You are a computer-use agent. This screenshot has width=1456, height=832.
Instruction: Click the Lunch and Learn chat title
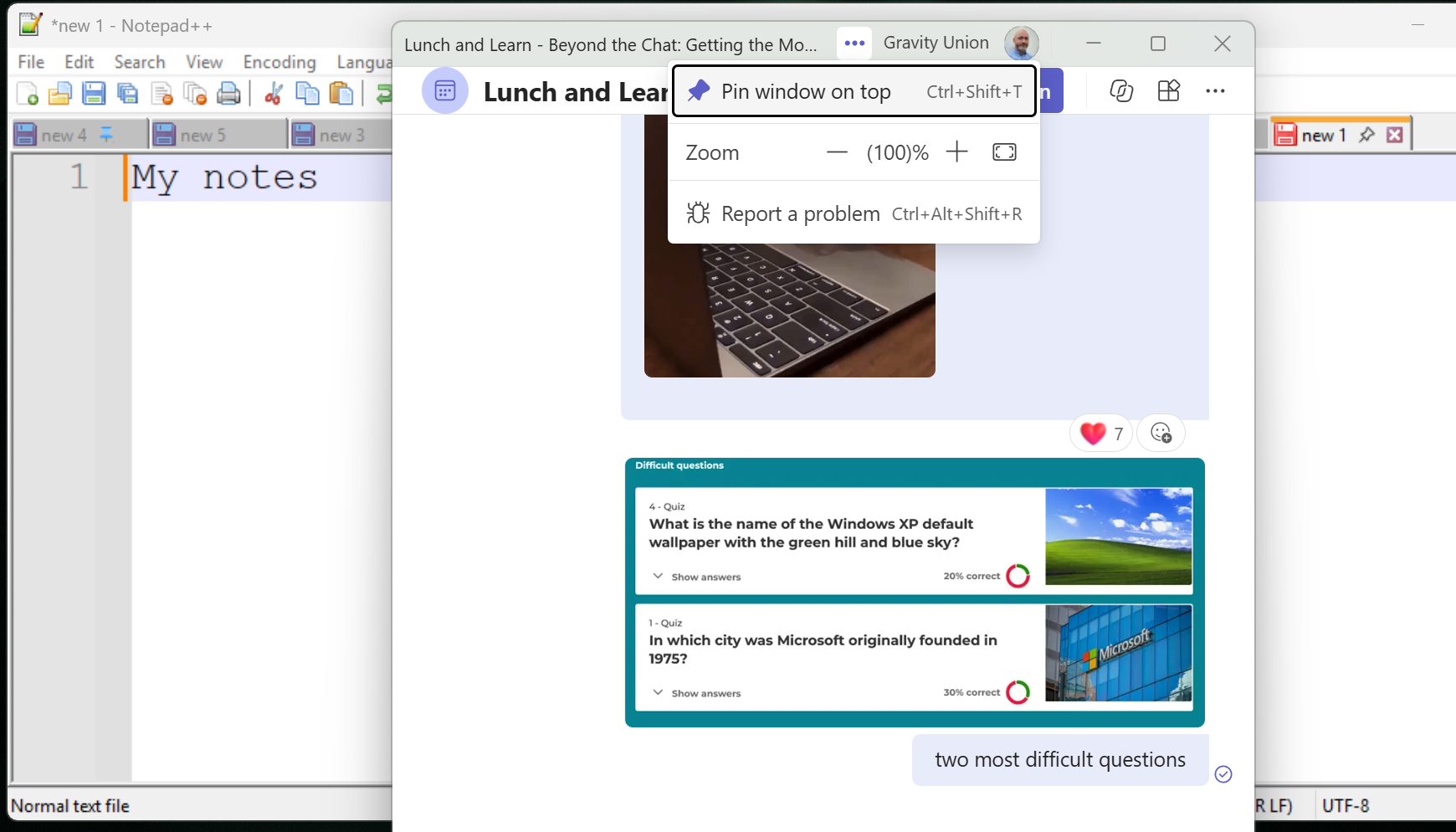pos(576,91)
